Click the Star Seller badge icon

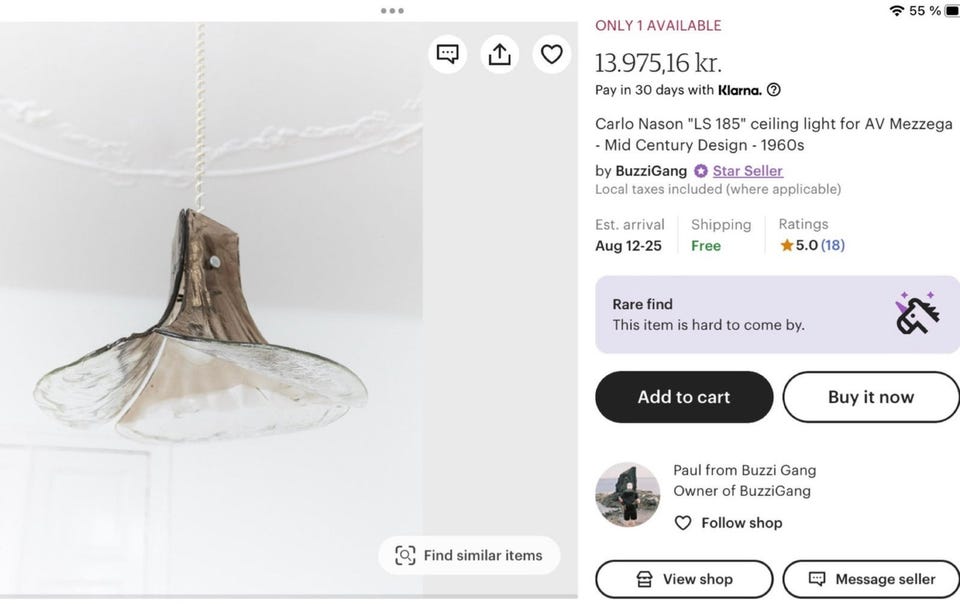point(701,171)
